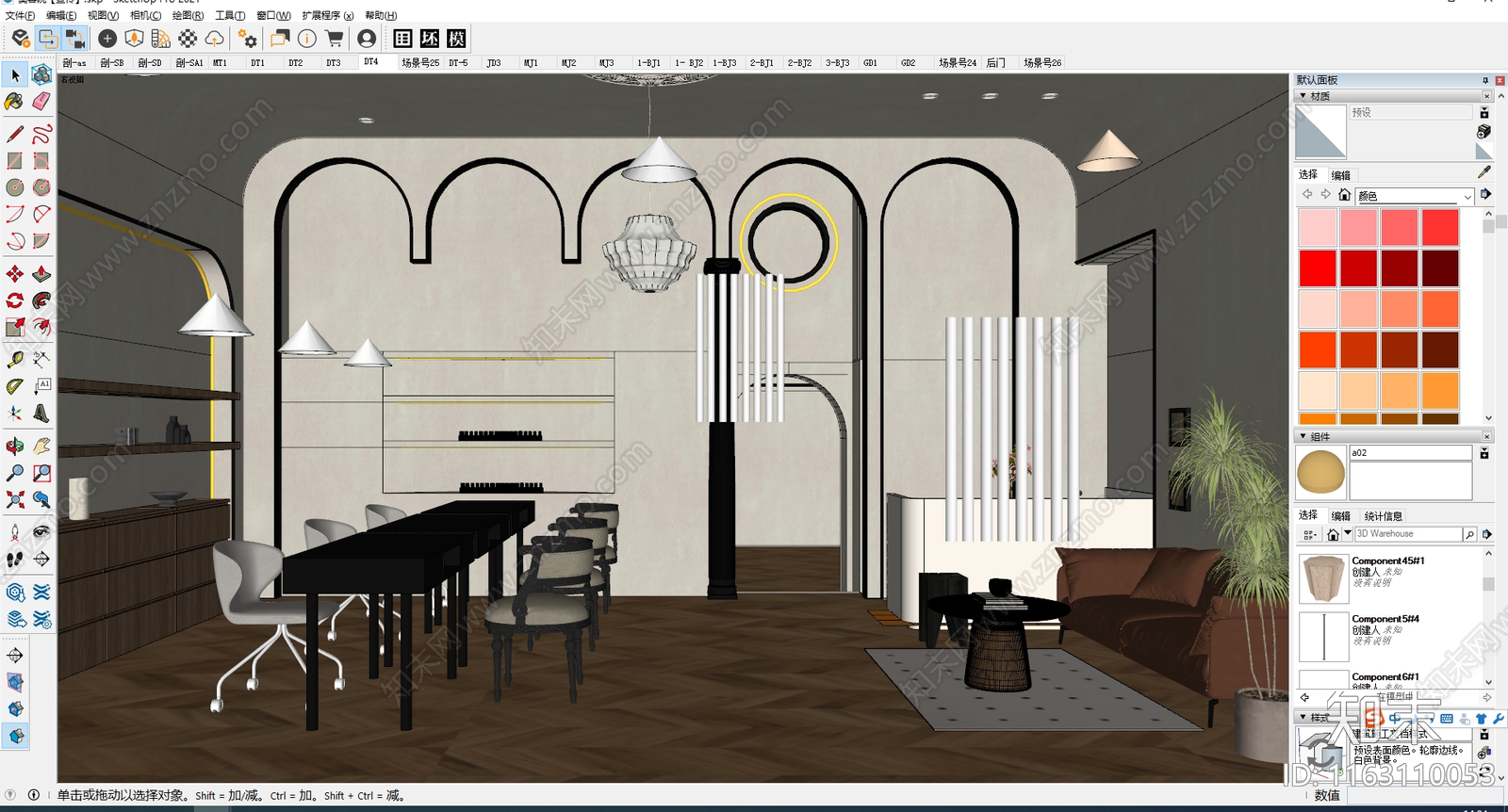Activate the Paint Bucket tool
The image size is (1508, 812).
[x=15, y=101]
